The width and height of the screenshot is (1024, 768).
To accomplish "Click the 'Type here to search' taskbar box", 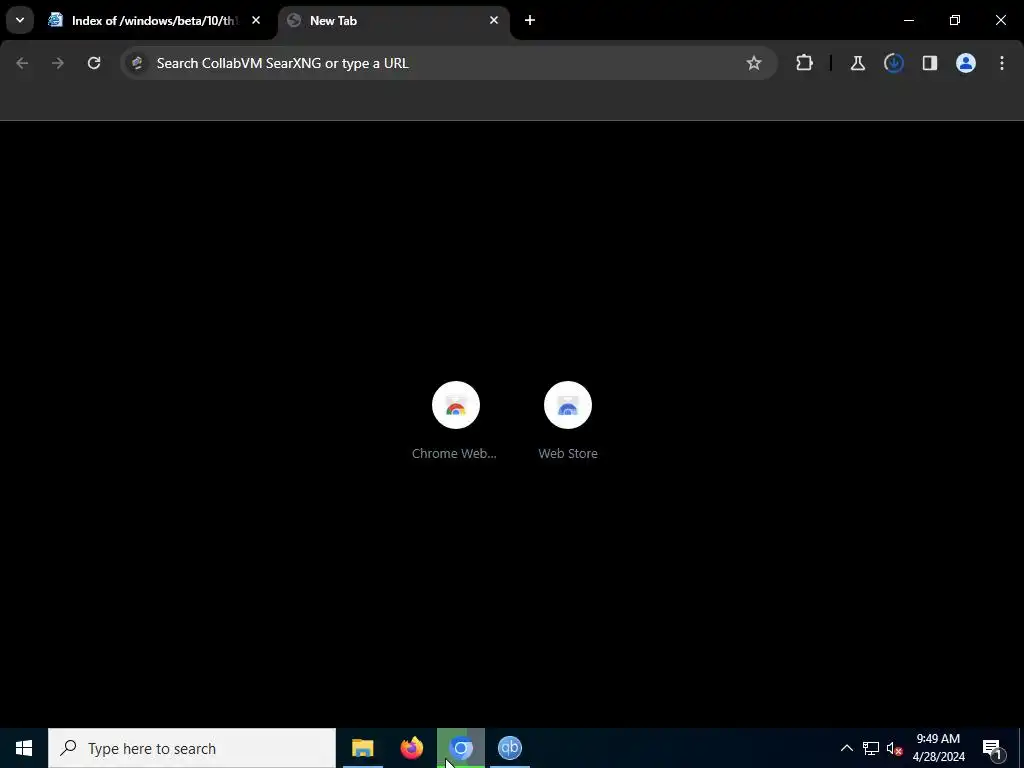I will point(192,748).
